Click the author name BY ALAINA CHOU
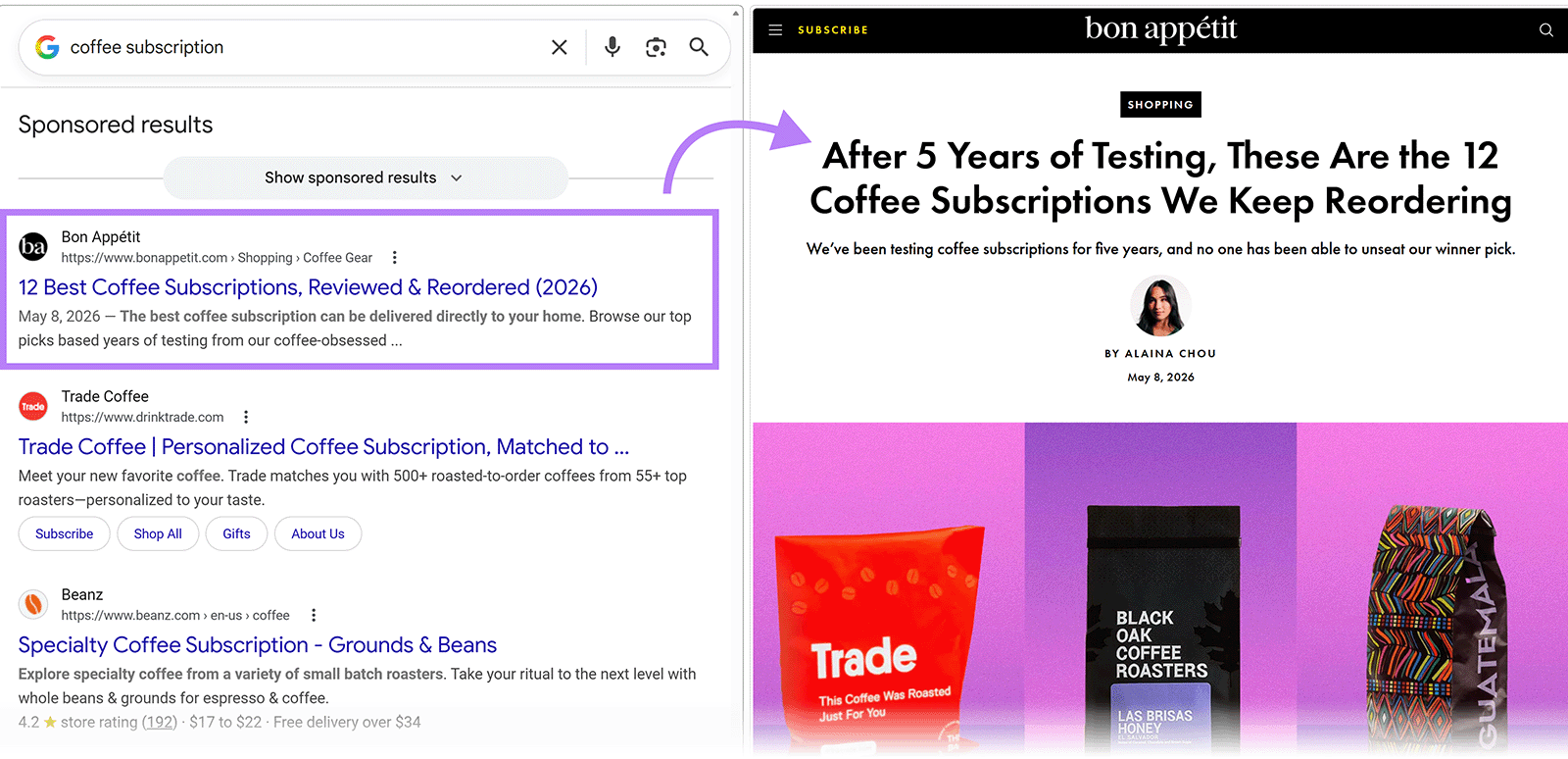 pyautogui.click(x=1160, y=353)
